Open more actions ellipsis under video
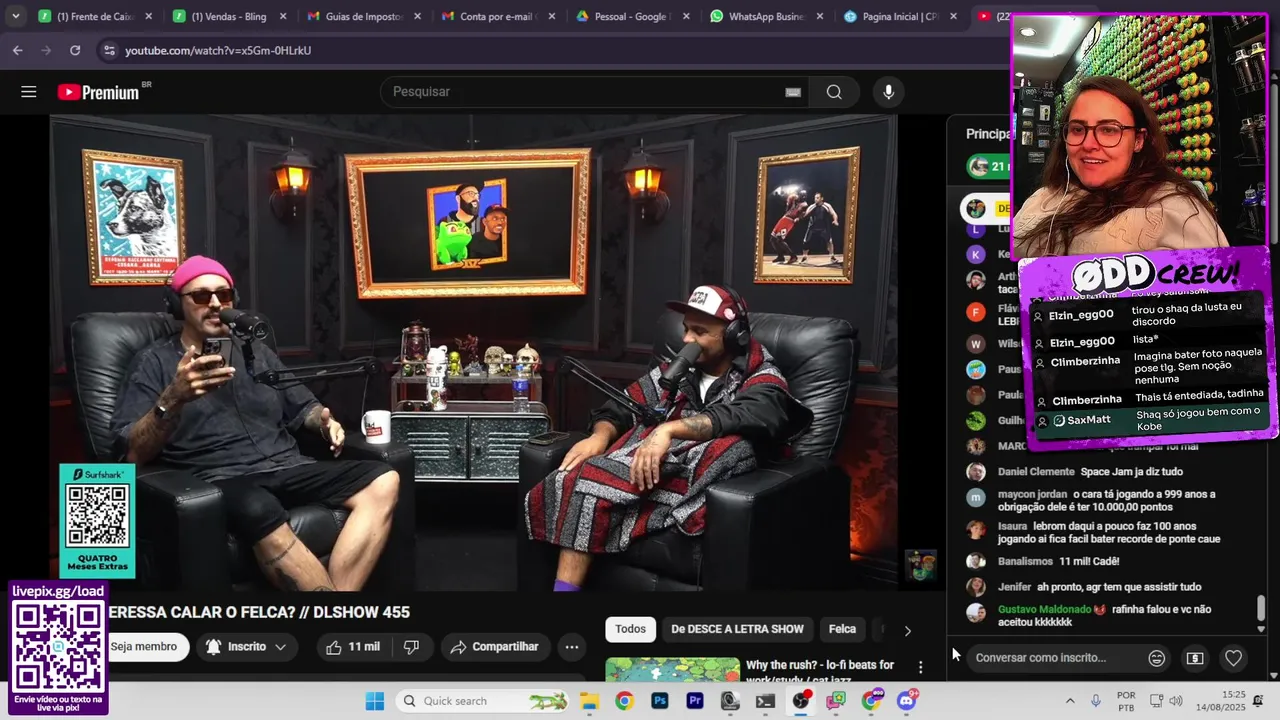This screenshot has width=1280, height=720. [x=572, y=647]
